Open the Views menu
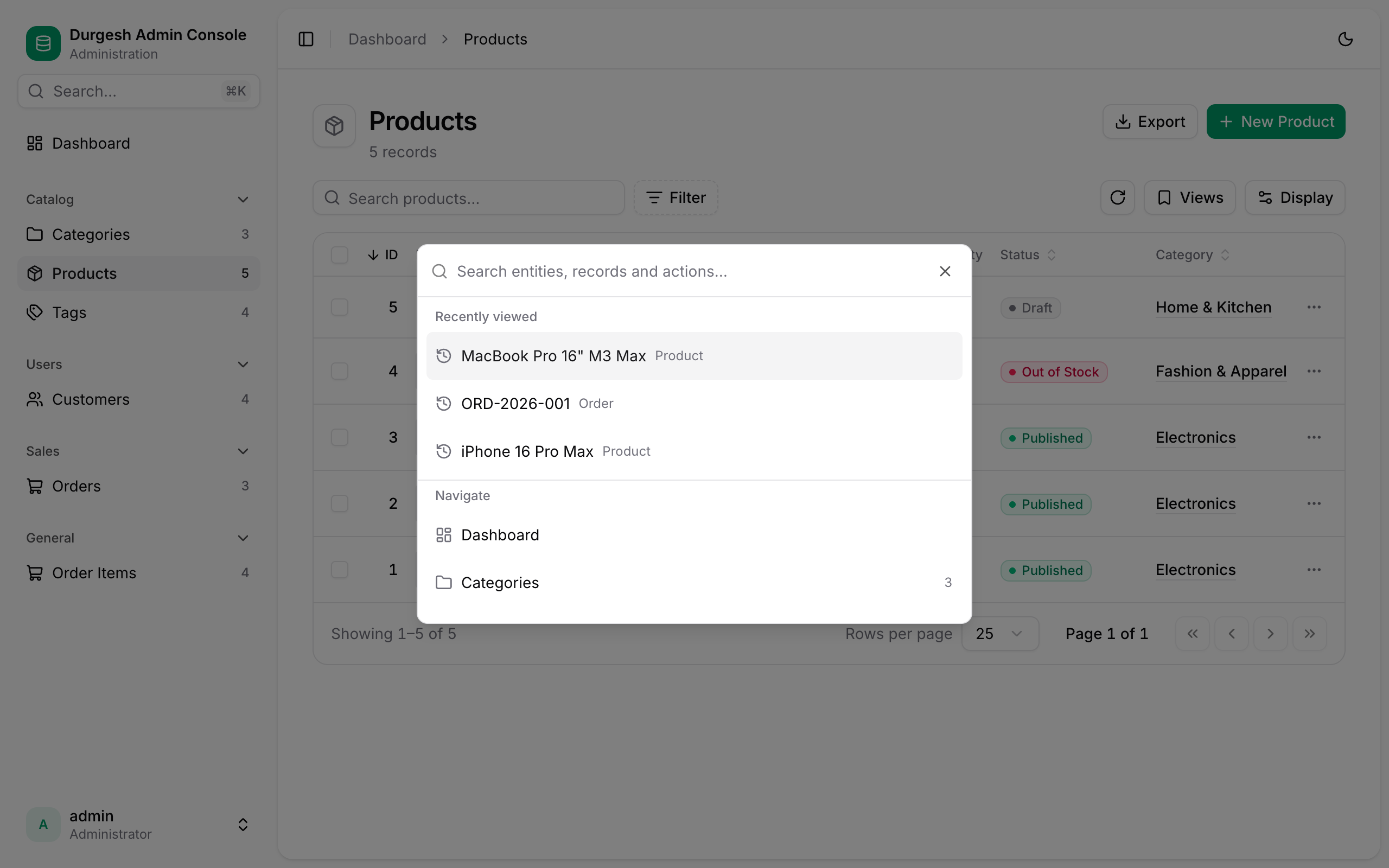Image resolution: width=1389 pixels, height=868 pixels. coord(1189,197)
